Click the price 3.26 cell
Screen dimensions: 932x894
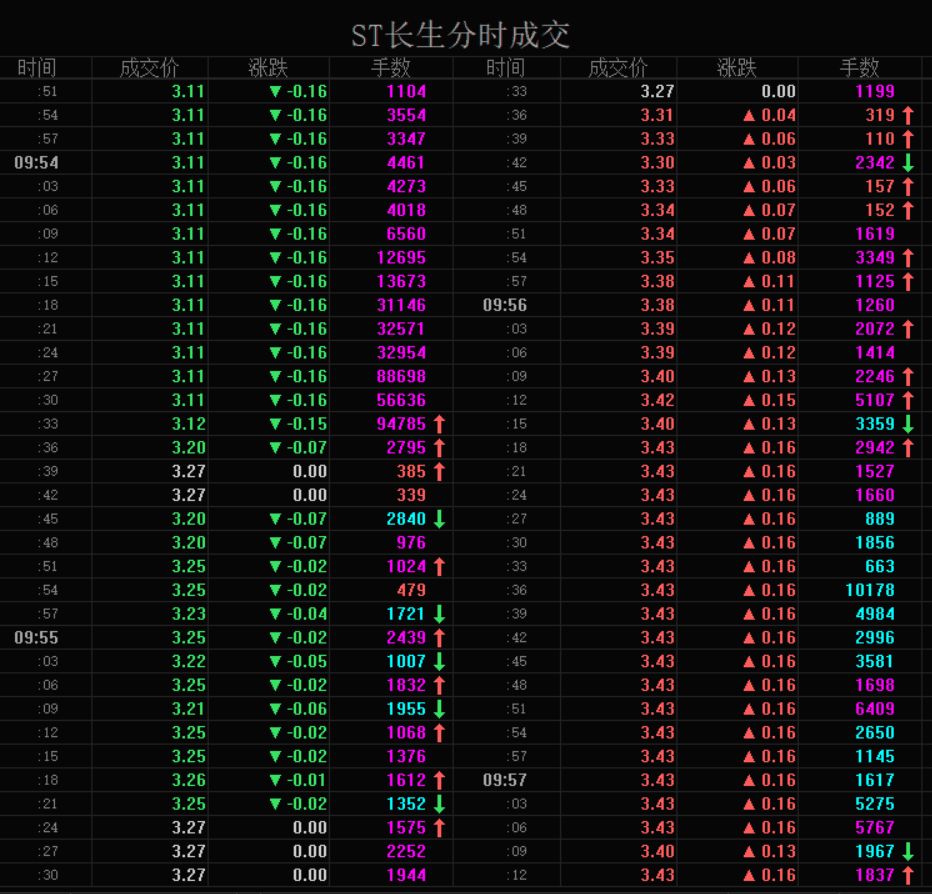(x=188, y=780)
